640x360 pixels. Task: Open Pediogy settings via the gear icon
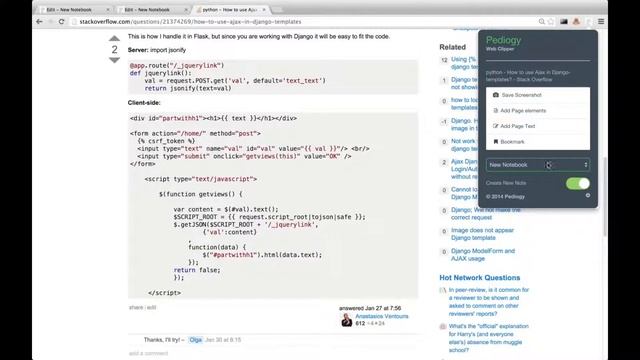pyautogui.click(x=588, y=196)
